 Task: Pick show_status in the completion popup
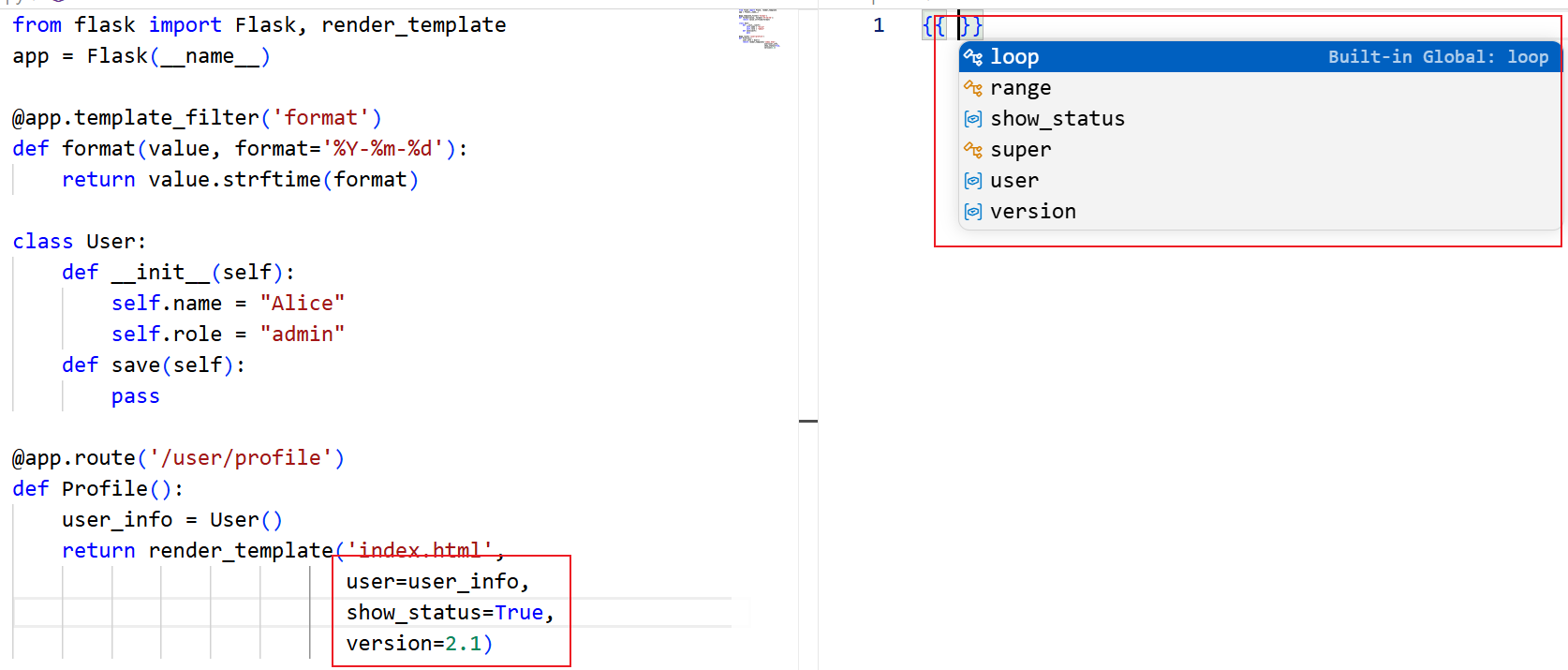pos(1259,119)
